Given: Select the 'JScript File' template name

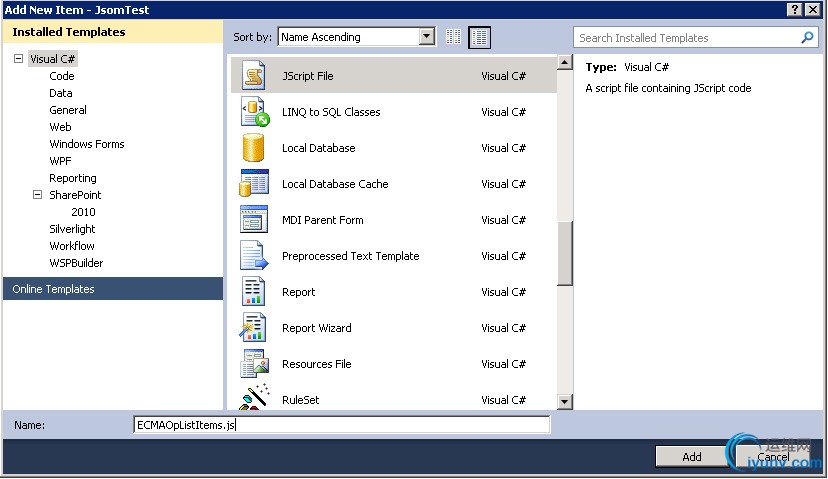Looking at the screenshot, I should pos(307,76).
